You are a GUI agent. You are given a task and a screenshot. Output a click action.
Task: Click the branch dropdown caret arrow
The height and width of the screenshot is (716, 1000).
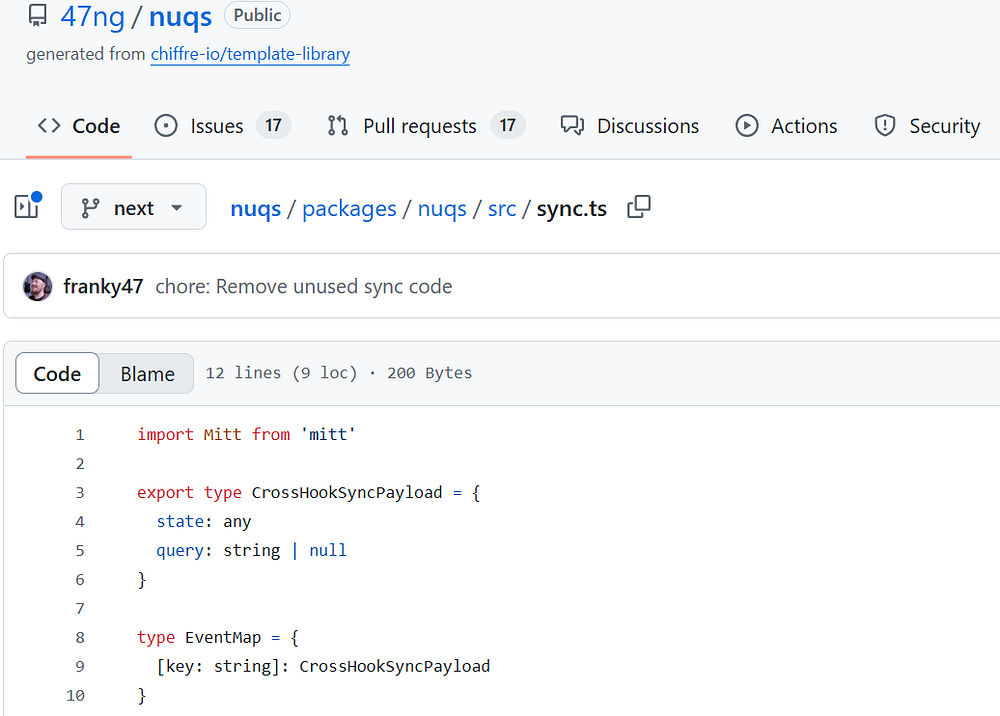click(177, 208)
